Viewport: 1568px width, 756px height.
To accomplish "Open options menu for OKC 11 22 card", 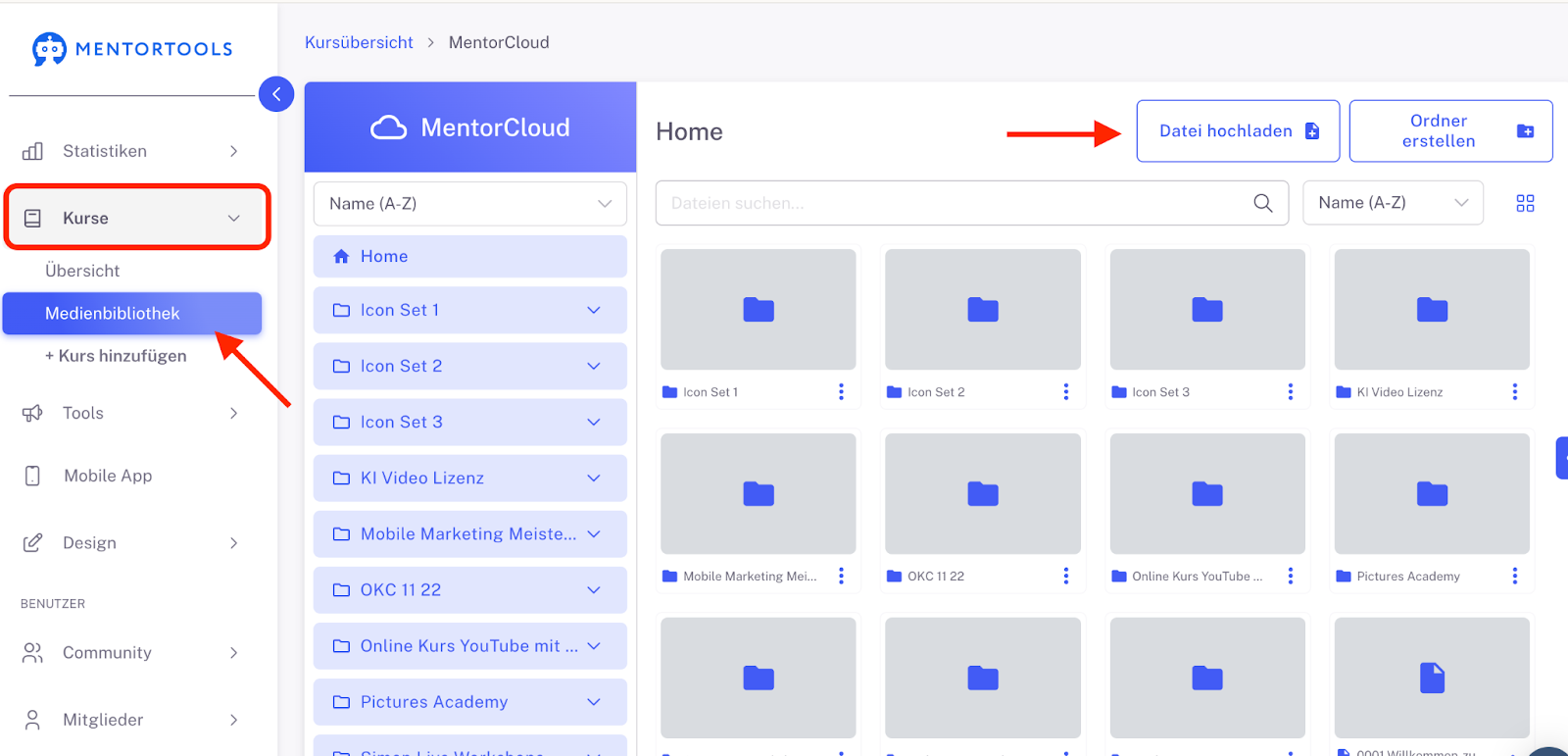I will pyautogui.click(x=1065, y=576).
